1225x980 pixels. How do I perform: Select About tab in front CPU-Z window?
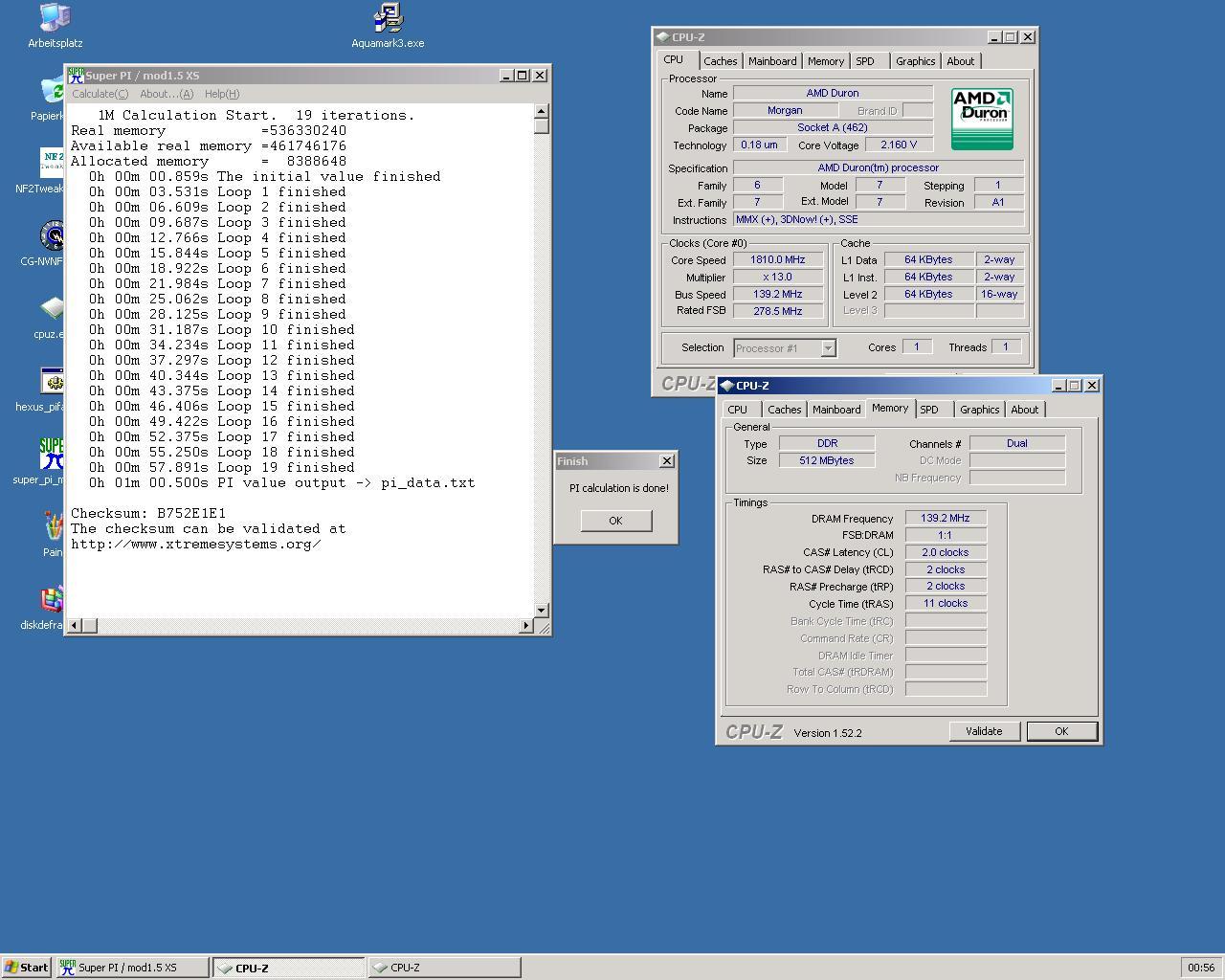pos(1024,410)
